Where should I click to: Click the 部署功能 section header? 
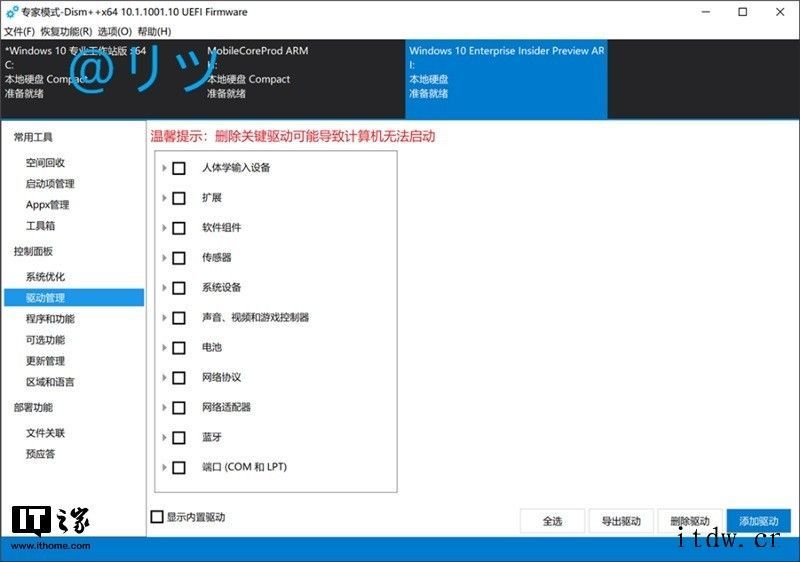(33, 407)
